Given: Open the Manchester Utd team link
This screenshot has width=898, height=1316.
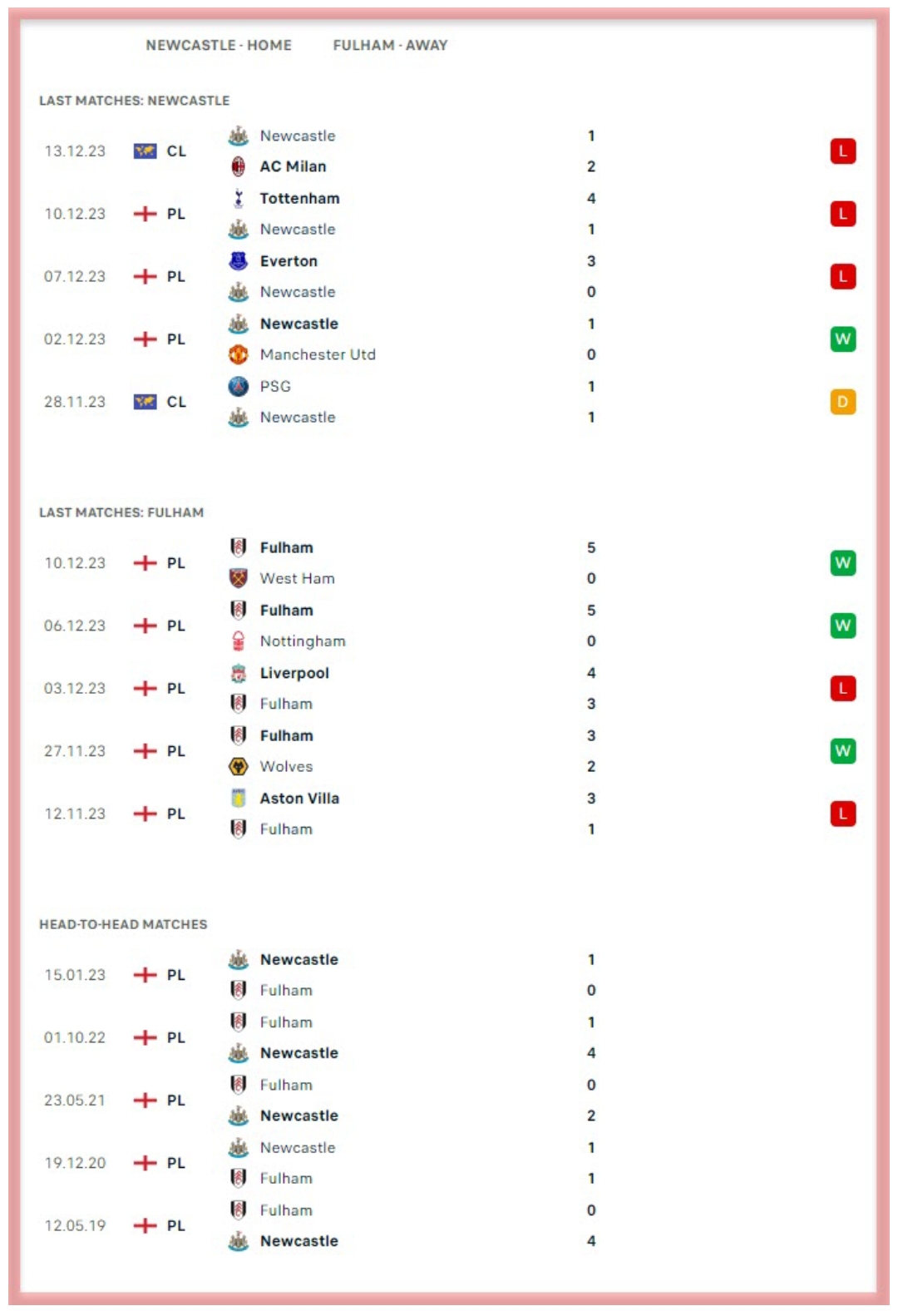Looking at the screenshot, I should (x=318, y=354).
